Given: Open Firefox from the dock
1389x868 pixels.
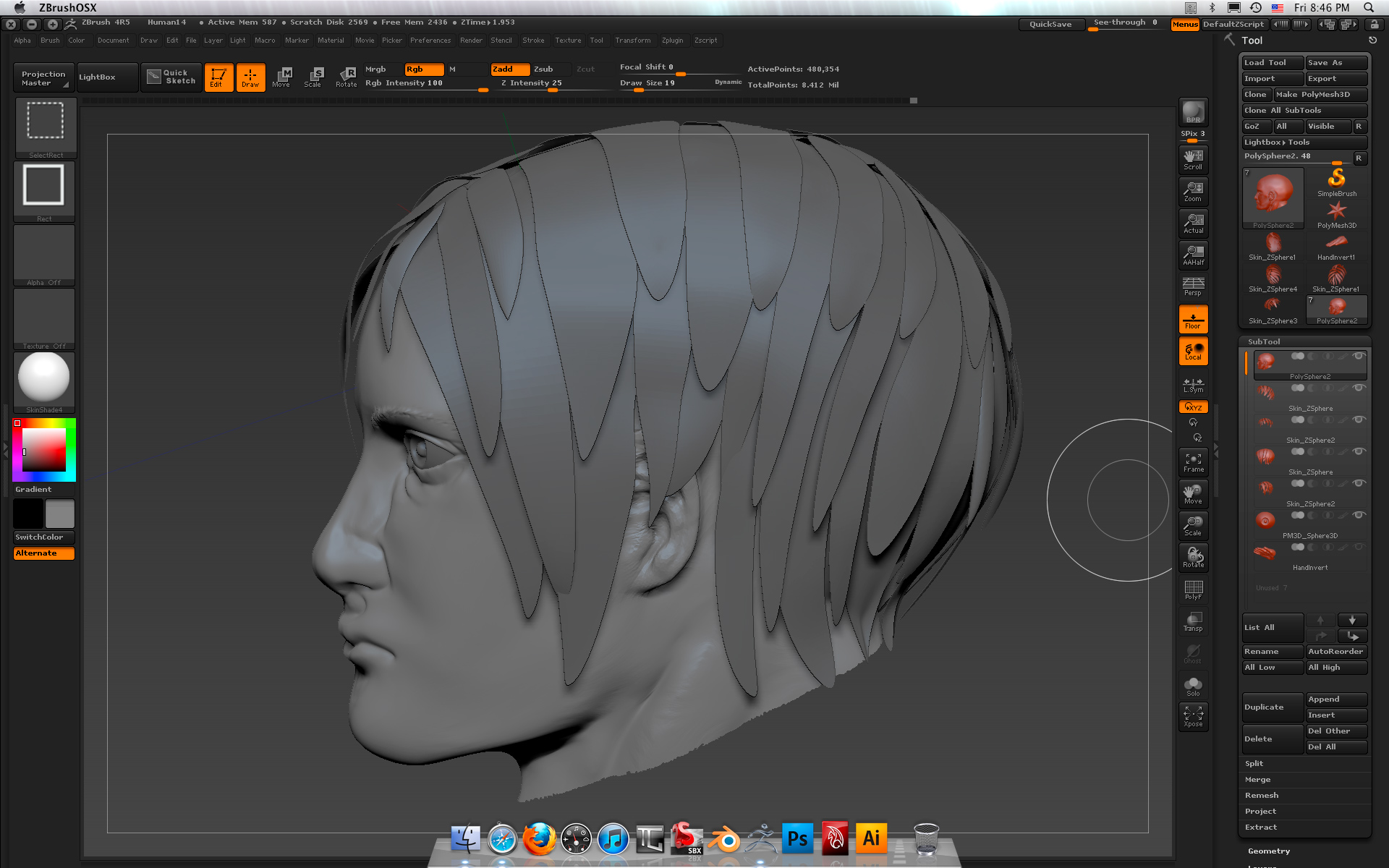Looking at the screenshot, I should pos(539,839).
